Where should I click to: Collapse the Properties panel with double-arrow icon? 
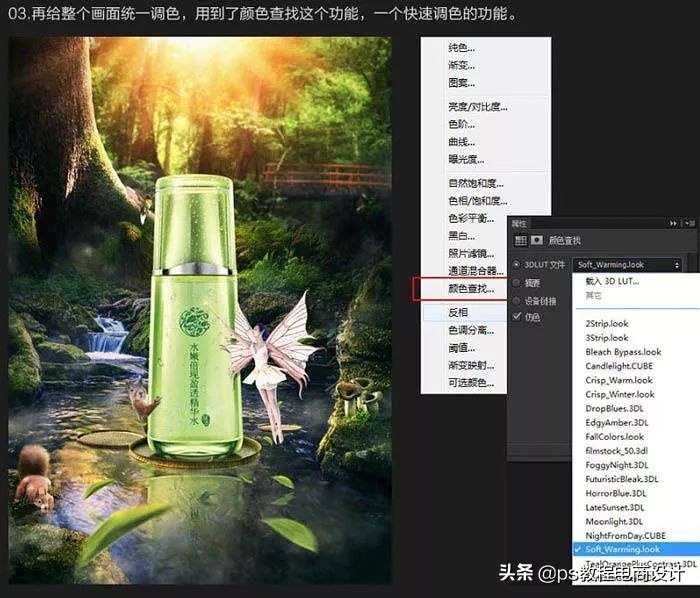click(673, 223)
